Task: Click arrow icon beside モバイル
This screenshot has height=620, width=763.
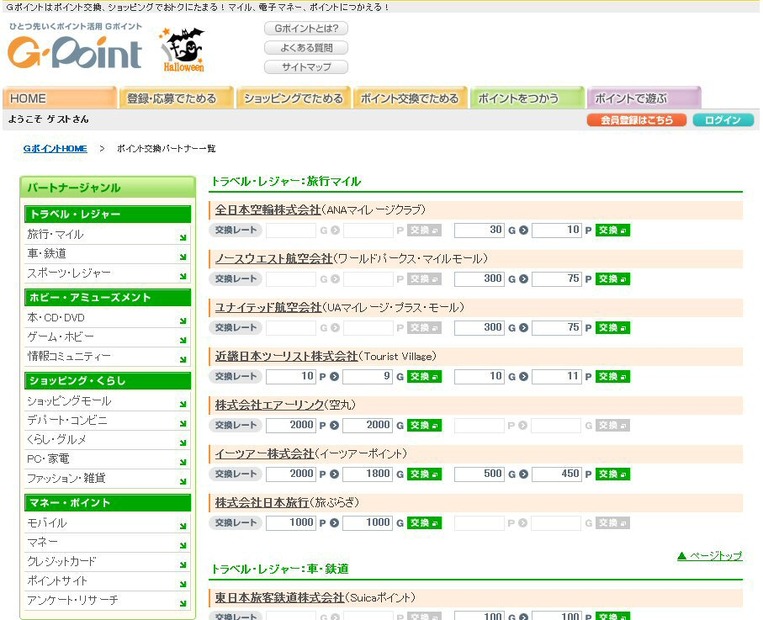Action: pos(182,526)
